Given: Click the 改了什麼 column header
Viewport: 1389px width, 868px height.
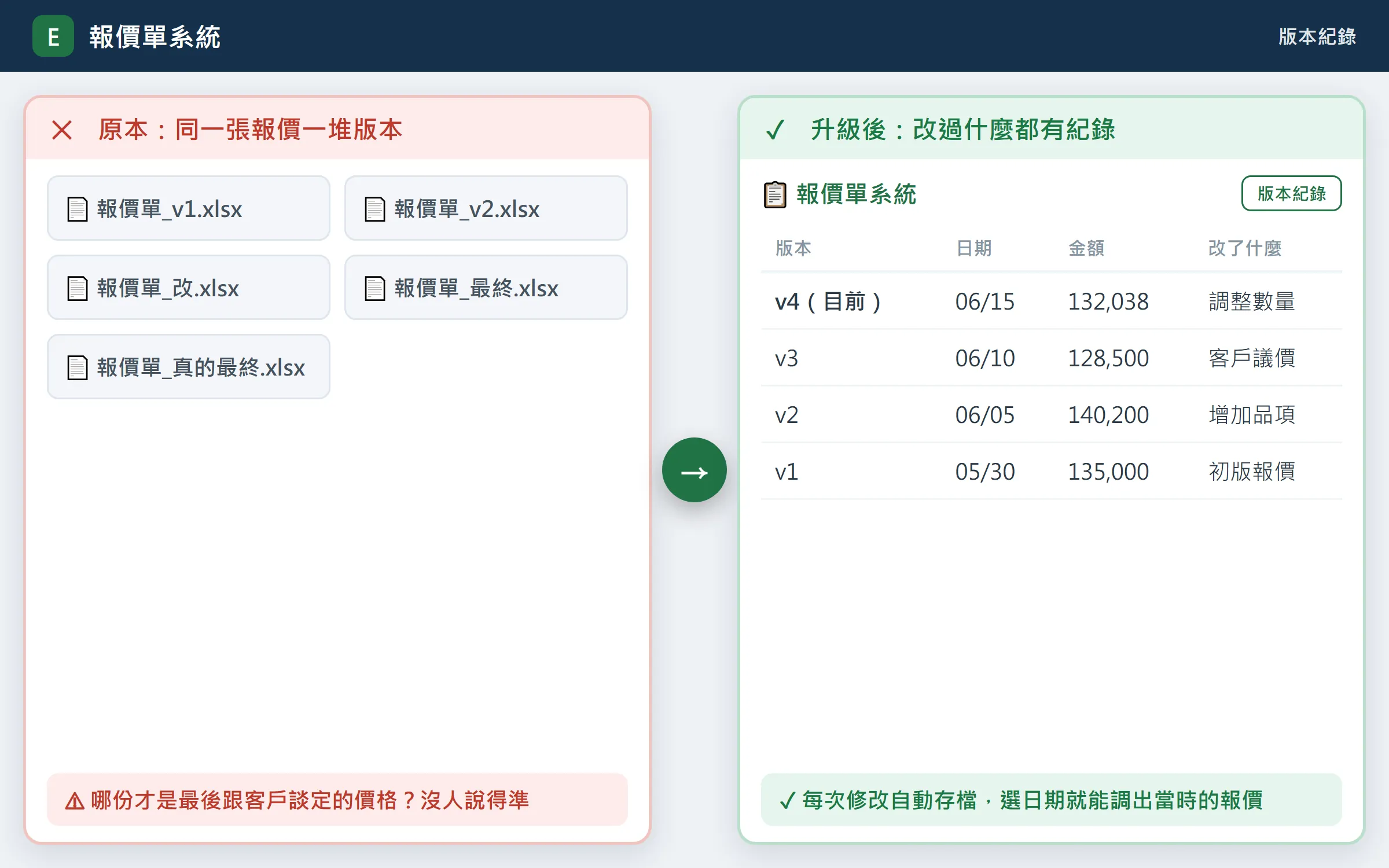Looking at the screenshot, I should click(x=1245, y=248).
